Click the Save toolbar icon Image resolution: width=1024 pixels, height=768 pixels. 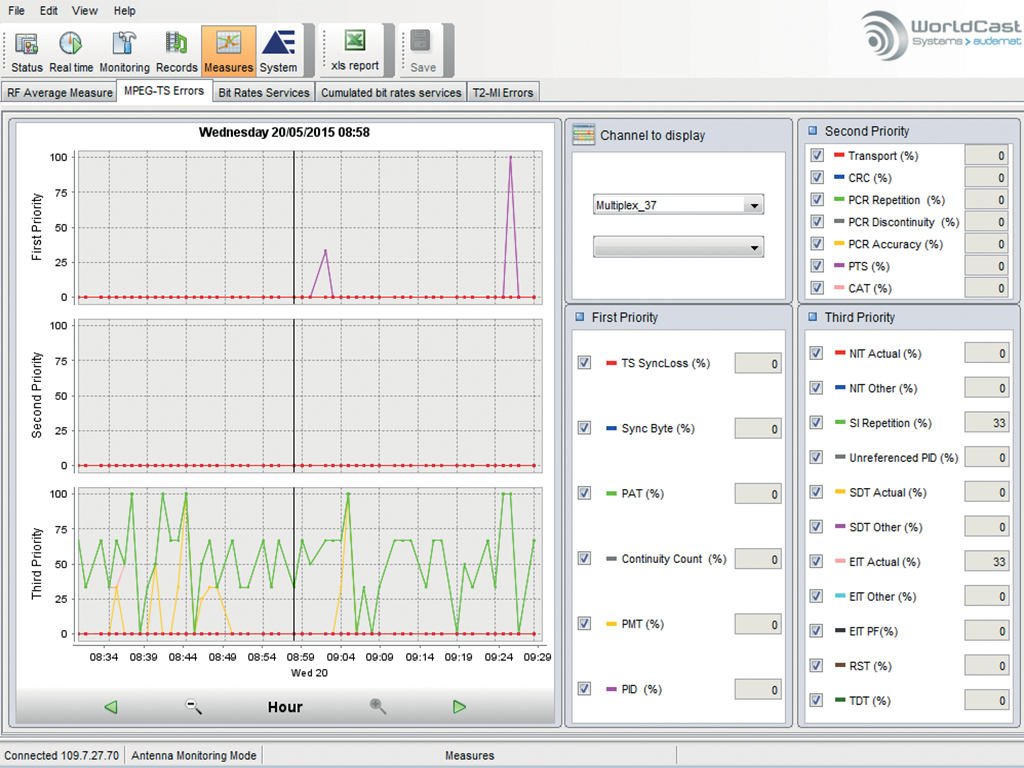(421, 45)
